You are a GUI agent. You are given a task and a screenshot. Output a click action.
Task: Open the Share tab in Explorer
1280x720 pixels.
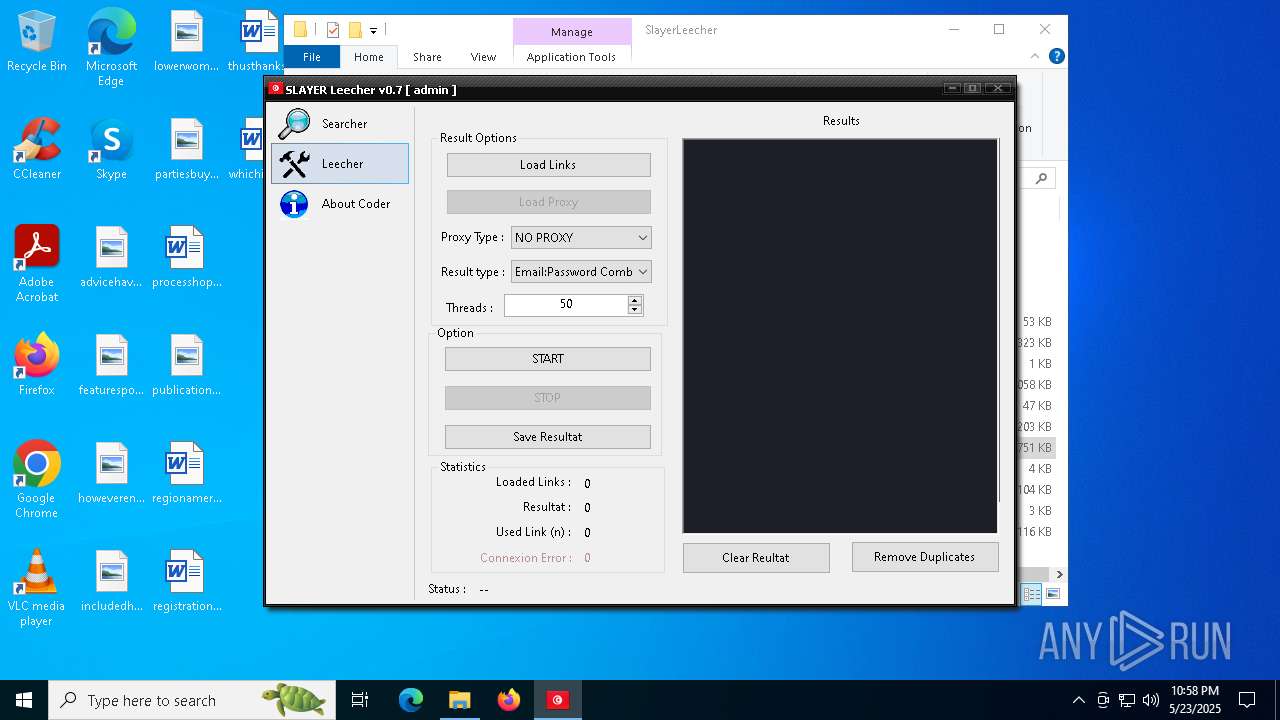427,57
